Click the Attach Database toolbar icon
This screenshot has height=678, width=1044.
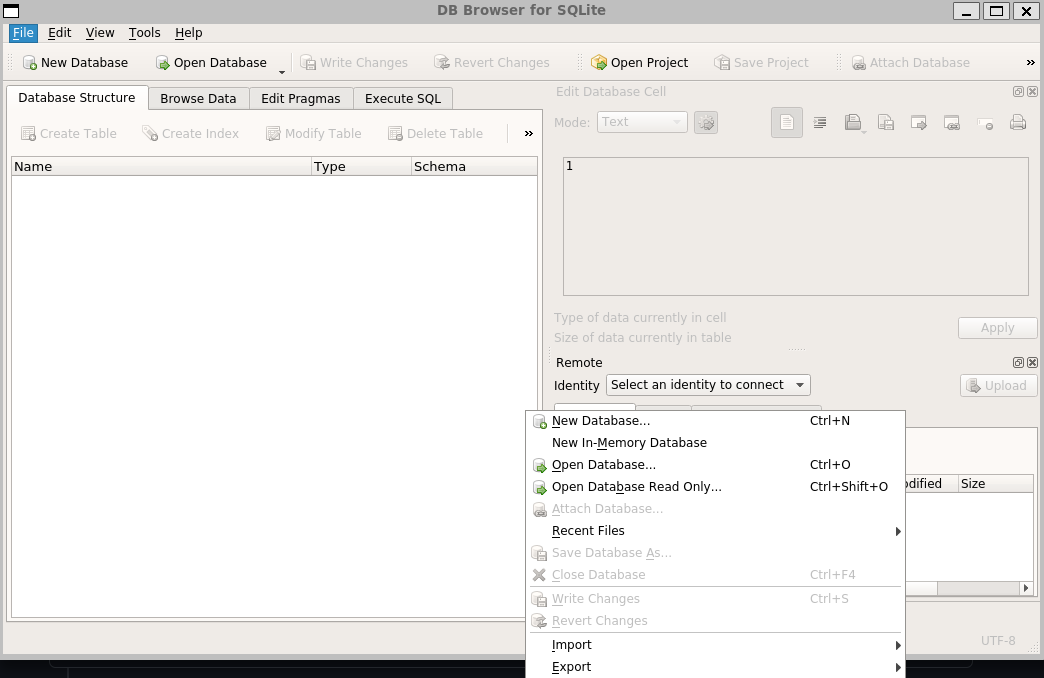[911, 62]
